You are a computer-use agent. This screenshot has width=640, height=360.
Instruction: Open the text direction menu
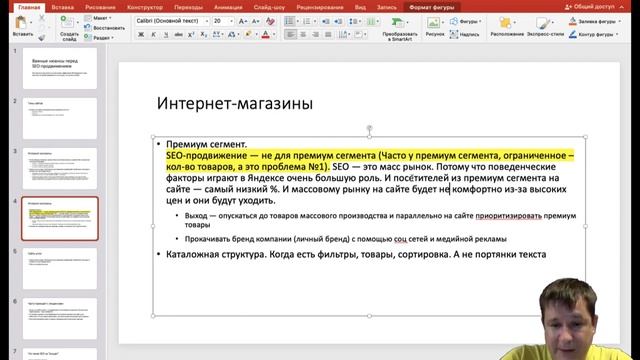[343, 35]
